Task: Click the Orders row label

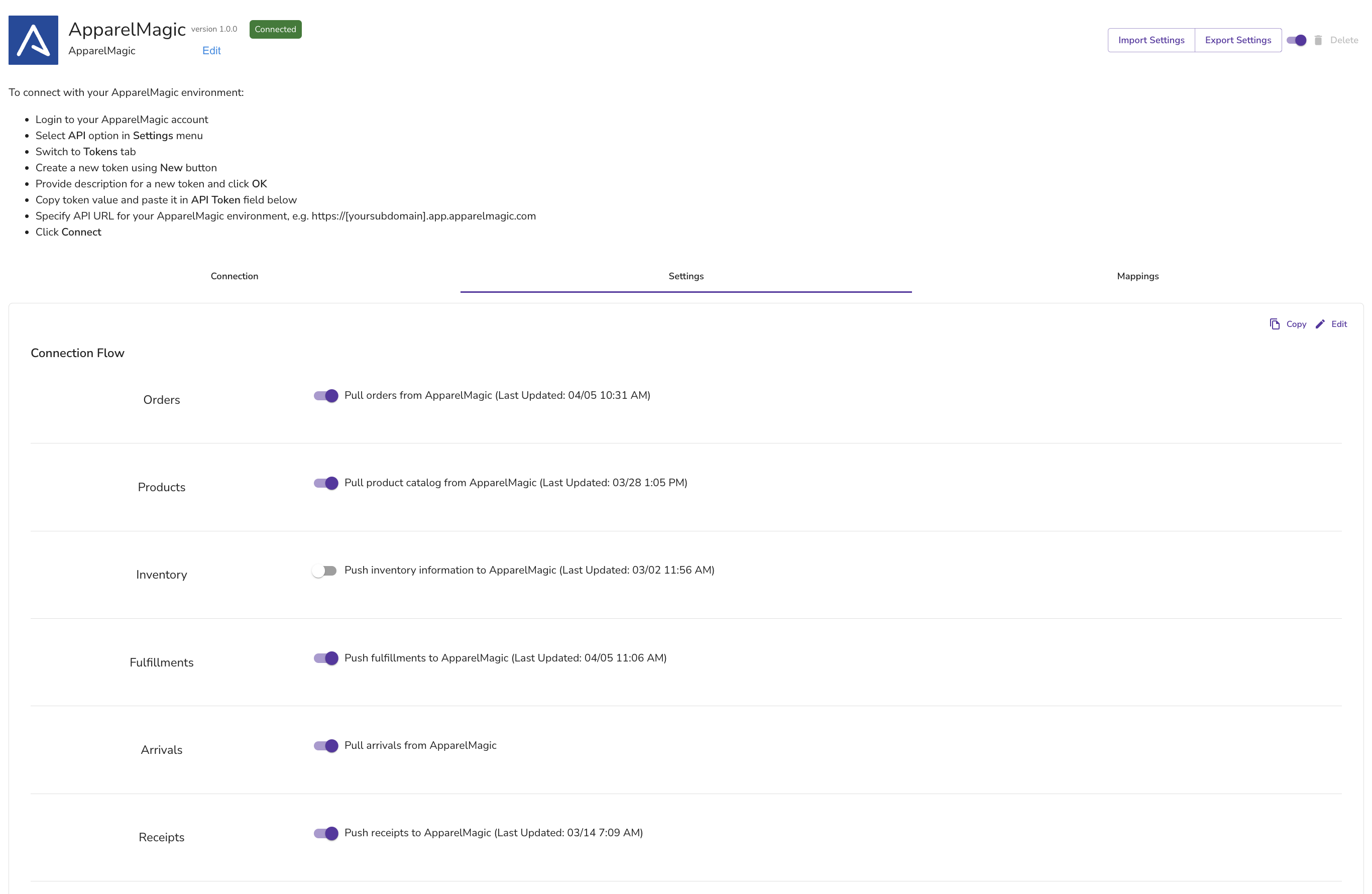Action: (161, 400)
